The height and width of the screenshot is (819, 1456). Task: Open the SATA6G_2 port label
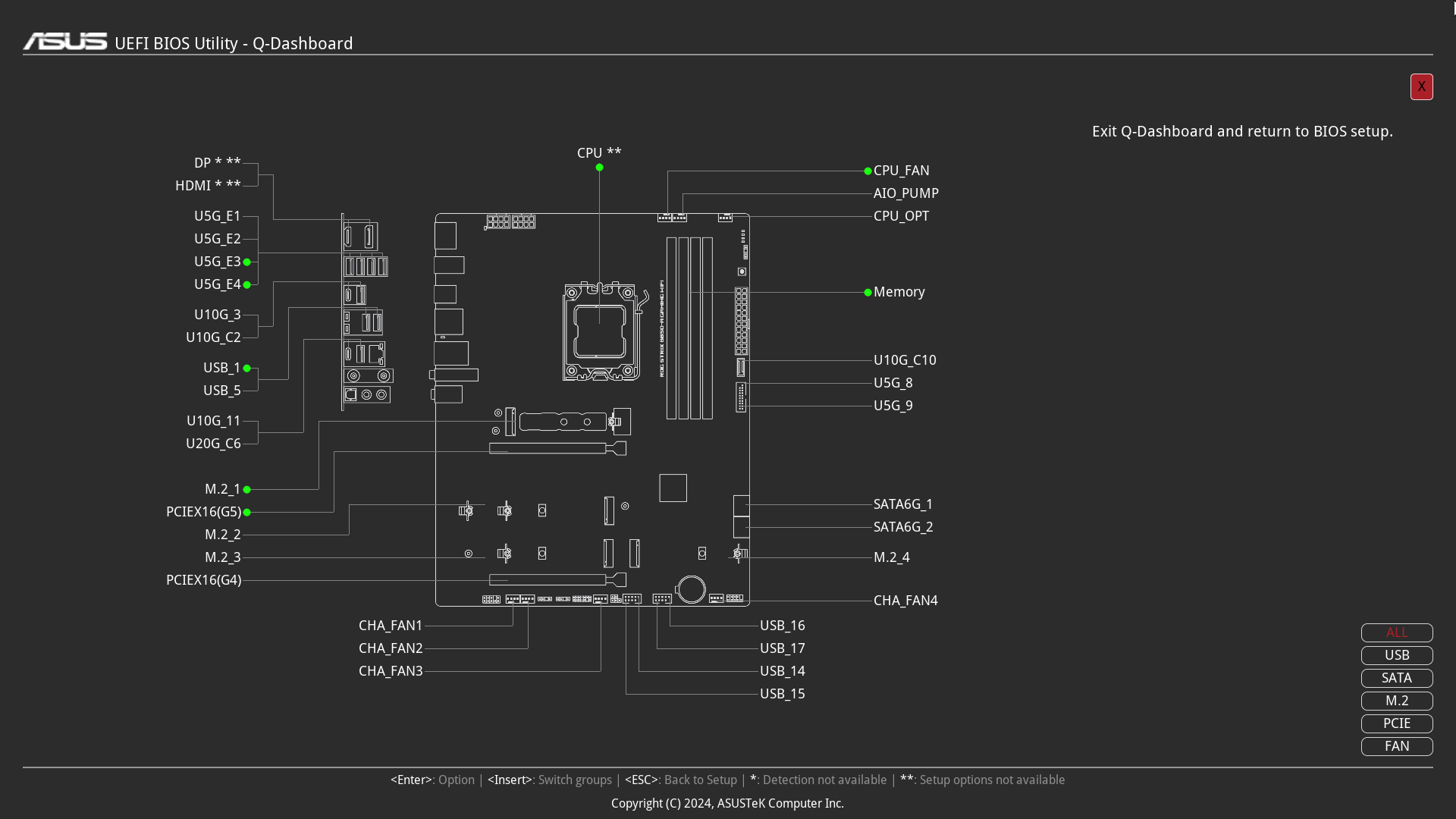click(x=903, y=527)
